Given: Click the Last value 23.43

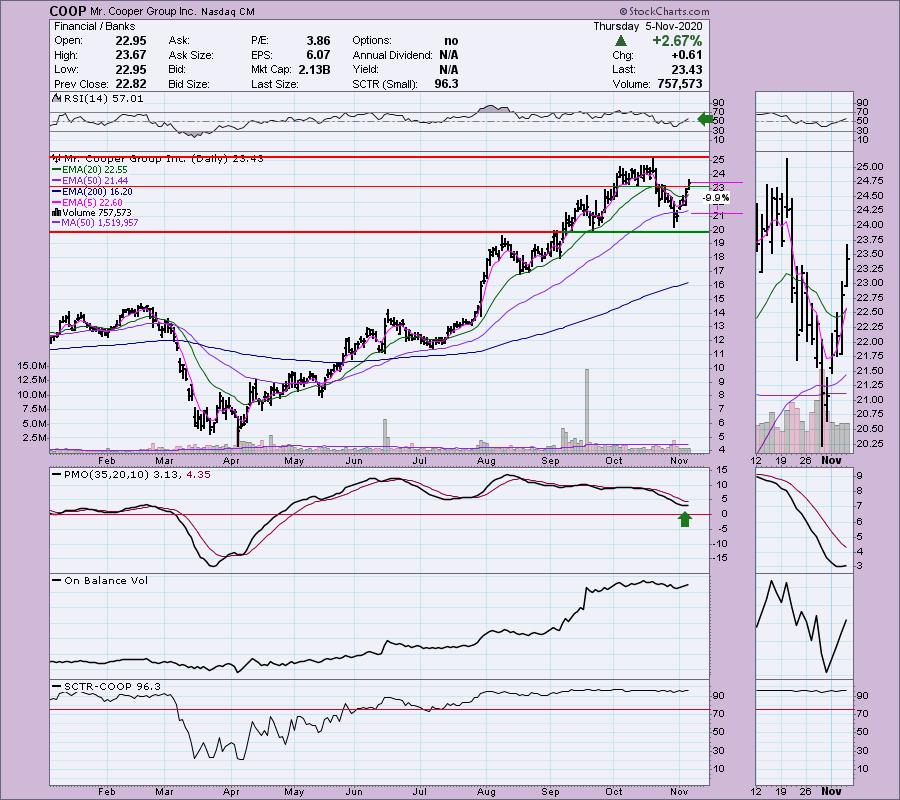Looking at the screenshot, I should [x=686, y=69].
